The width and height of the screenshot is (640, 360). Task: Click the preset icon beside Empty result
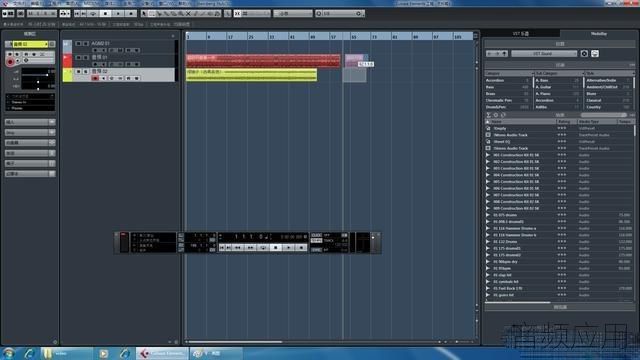488,128
